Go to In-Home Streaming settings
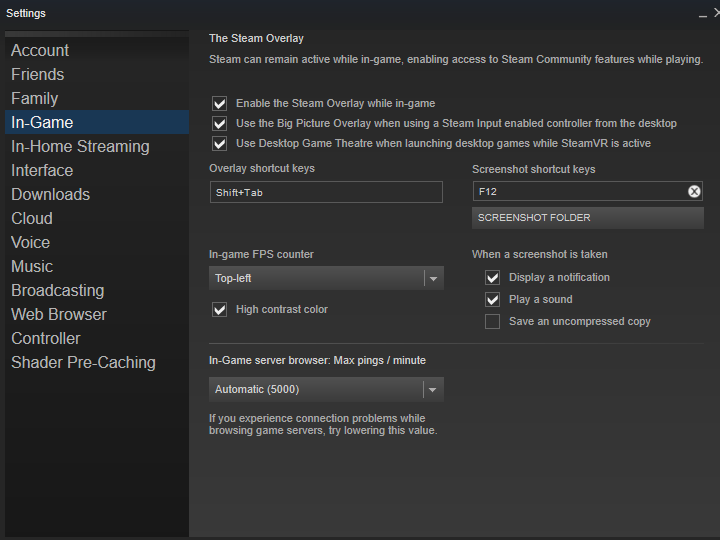This screenshot has height=540, width=720. coord(80,146)
